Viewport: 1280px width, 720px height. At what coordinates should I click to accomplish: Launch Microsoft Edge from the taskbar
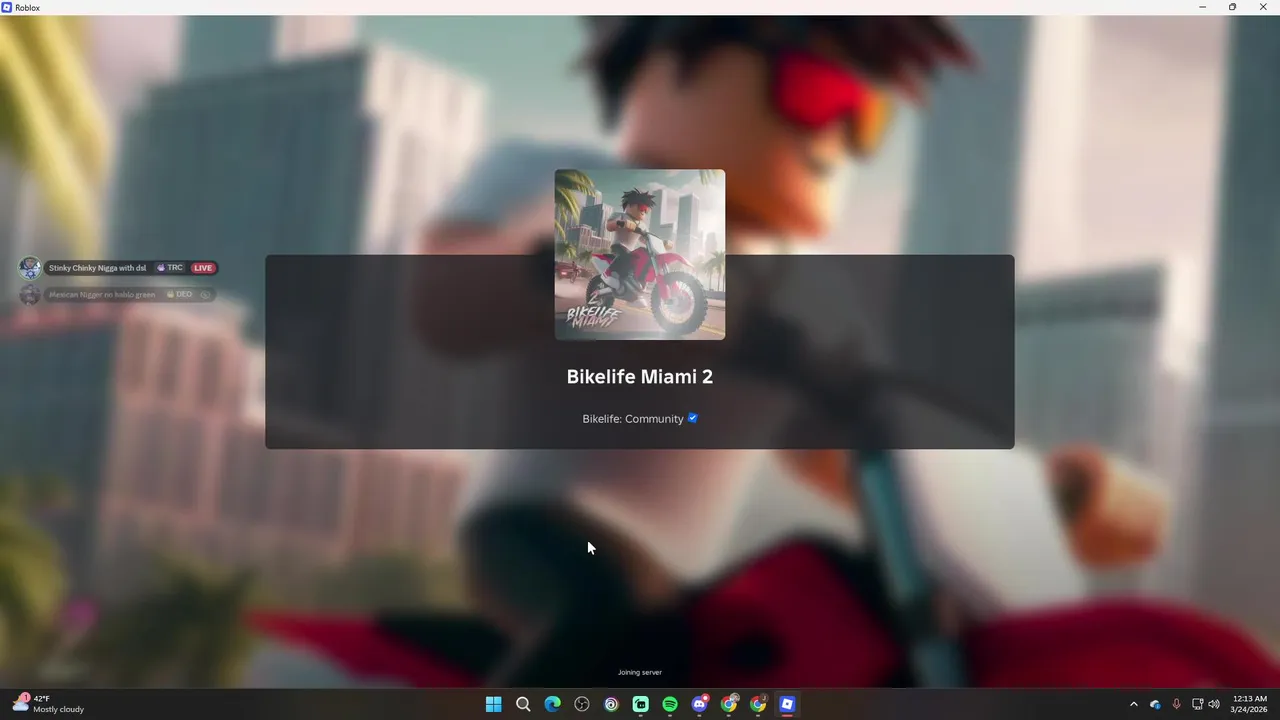pos(552,704)
